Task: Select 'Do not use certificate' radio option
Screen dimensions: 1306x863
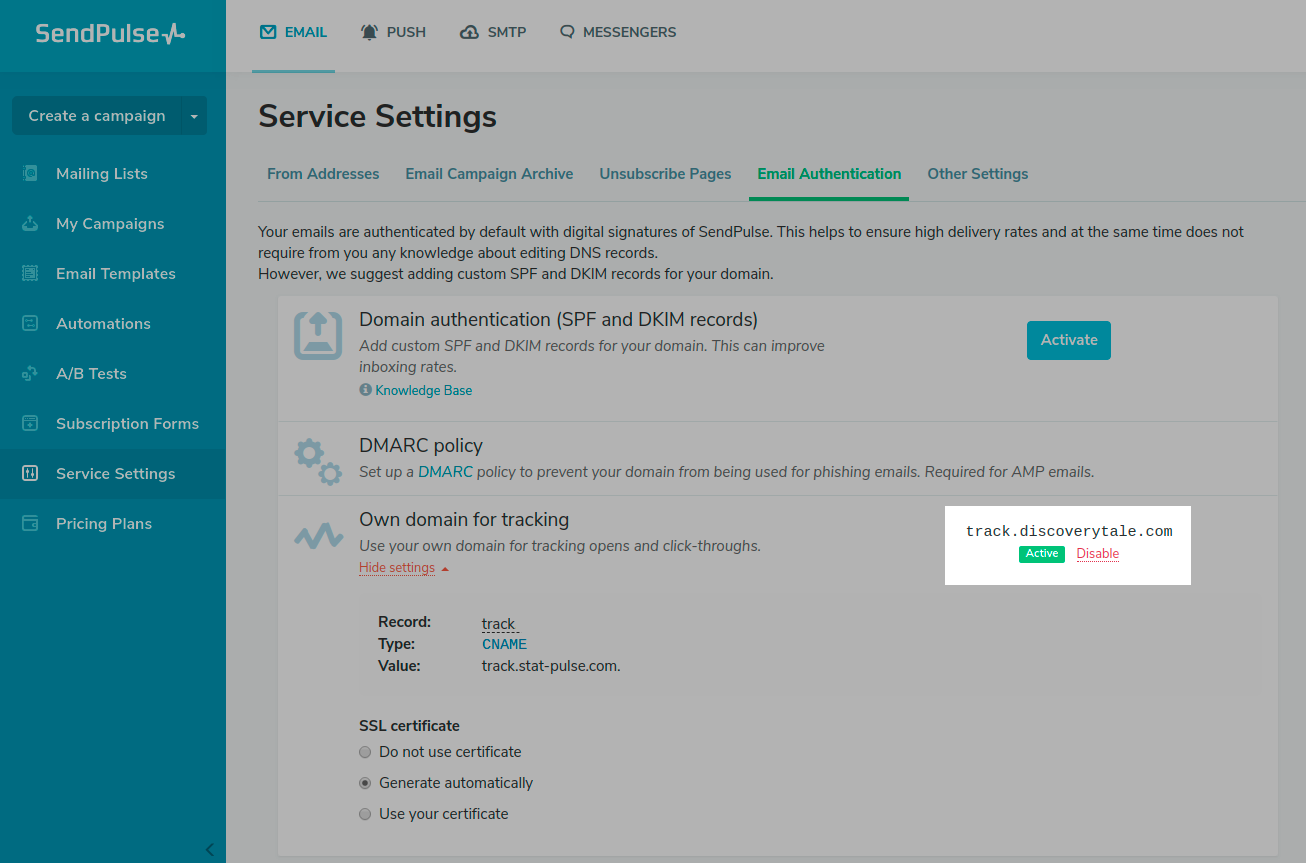Action: (365, 752)
